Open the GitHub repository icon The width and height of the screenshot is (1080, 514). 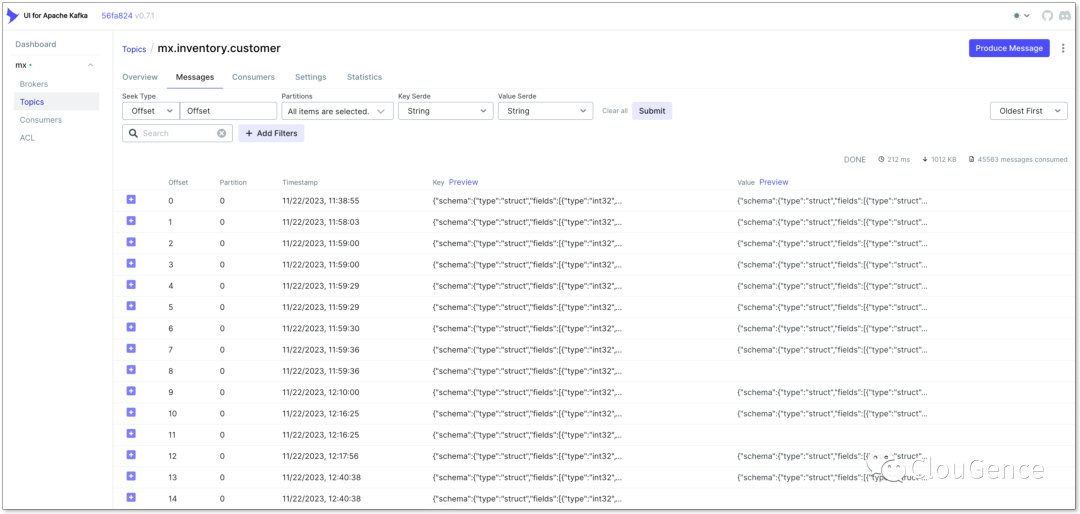coord(1047,16)
